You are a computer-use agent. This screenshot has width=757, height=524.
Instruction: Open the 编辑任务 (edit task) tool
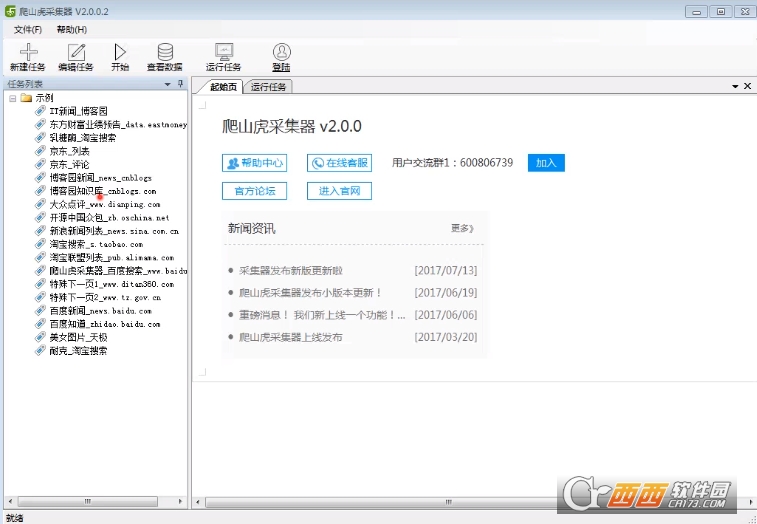pyautogui.click(x=76, y=52)
